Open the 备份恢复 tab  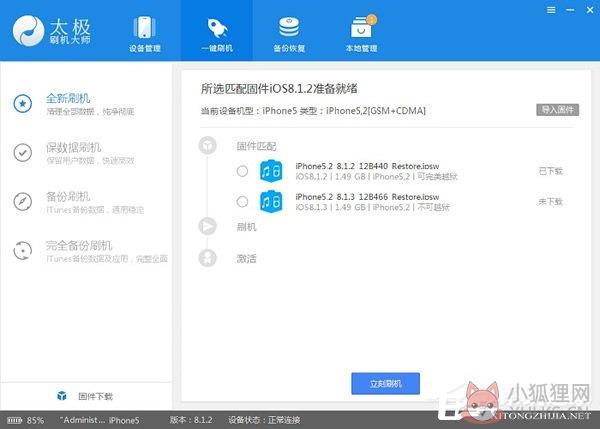coord(289,34)
